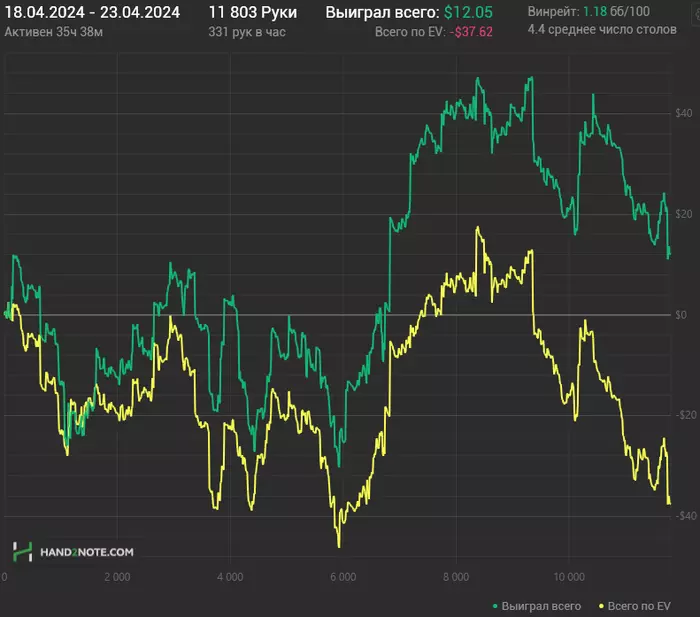
Task: Click the 6 000 x-axis label
Action: pos(343,577)
